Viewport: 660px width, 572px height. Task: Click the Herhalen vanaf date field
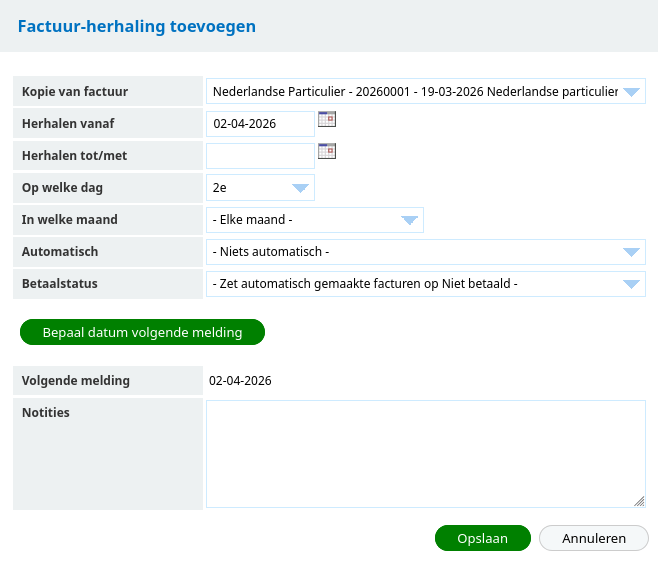[259, 124]
